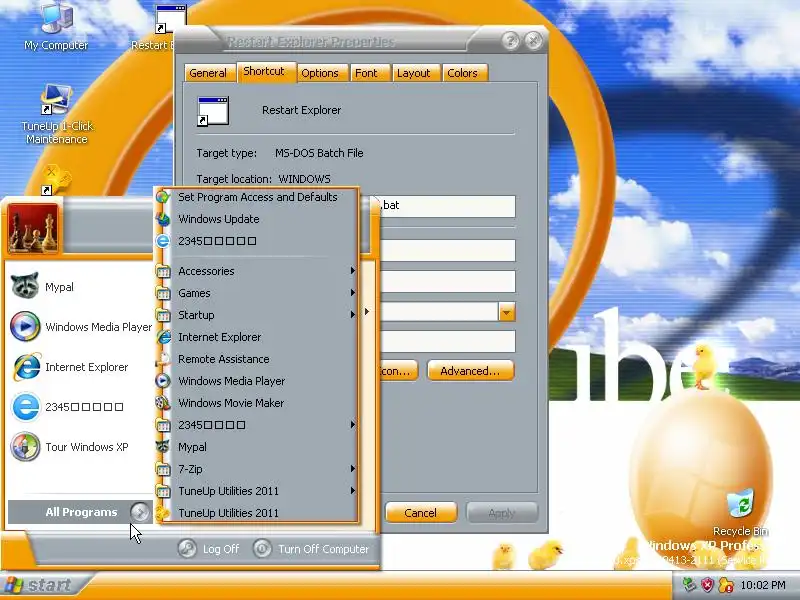Open TuneUp 1-Click Maintenance desktop shortcut
800x600 pixels.
(x=57, y=114)
